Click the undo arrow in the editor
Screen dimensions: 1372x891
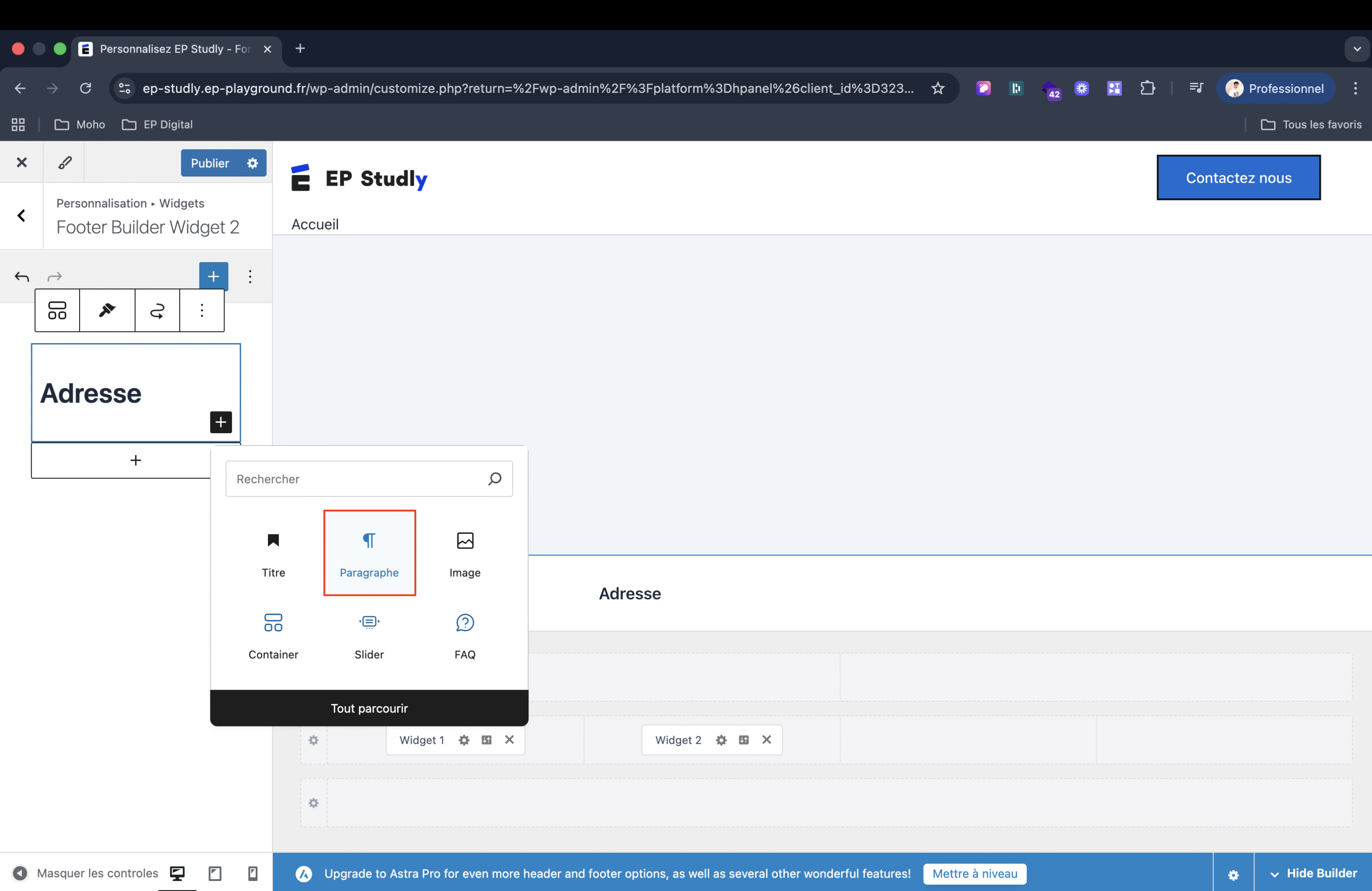[21, 277]
